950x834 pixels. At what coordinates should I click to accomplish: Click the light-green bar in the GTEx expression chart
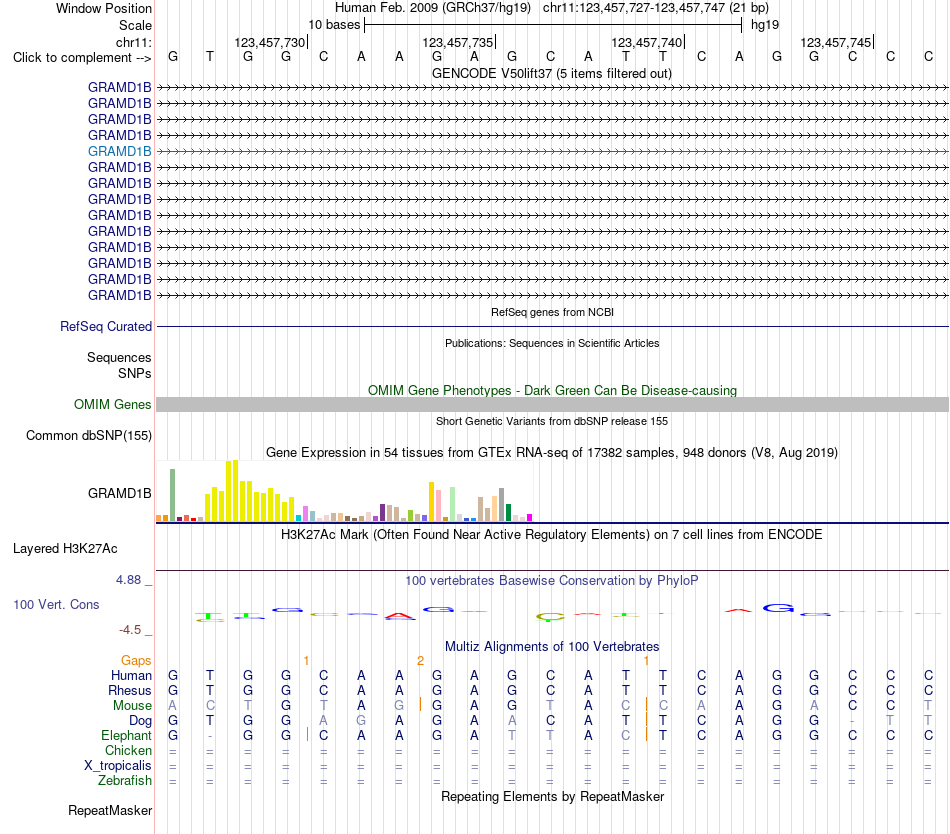[453, 504]
